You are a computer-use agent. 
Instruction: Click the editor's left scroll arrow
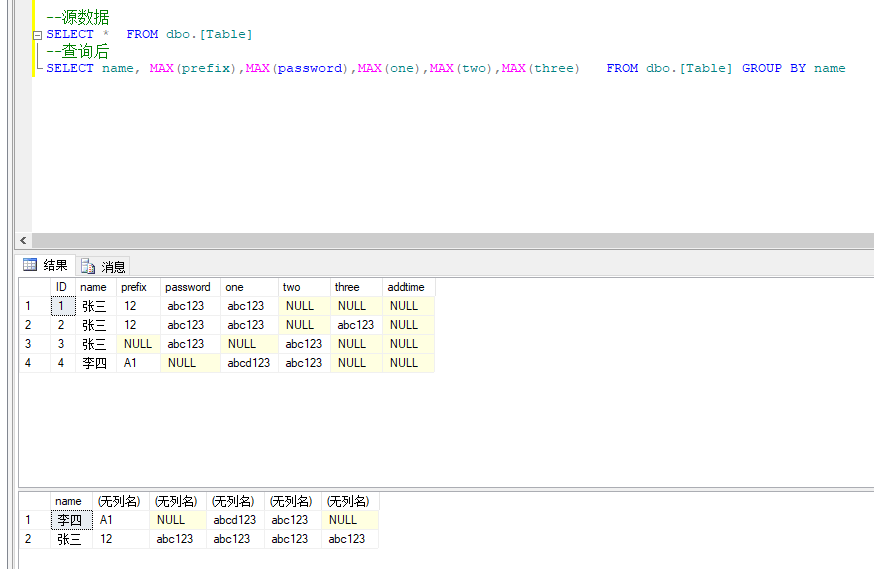pos(23,241)
